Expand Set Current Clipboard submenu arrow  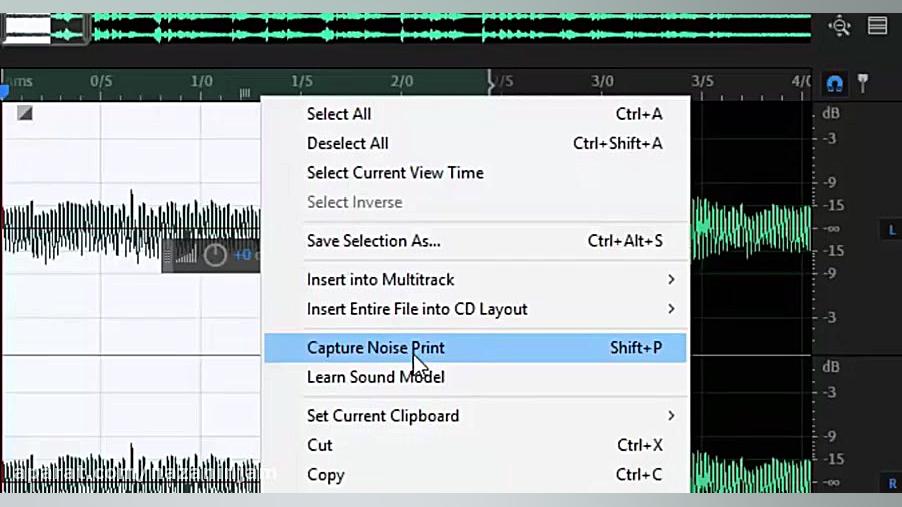(671, 415)
